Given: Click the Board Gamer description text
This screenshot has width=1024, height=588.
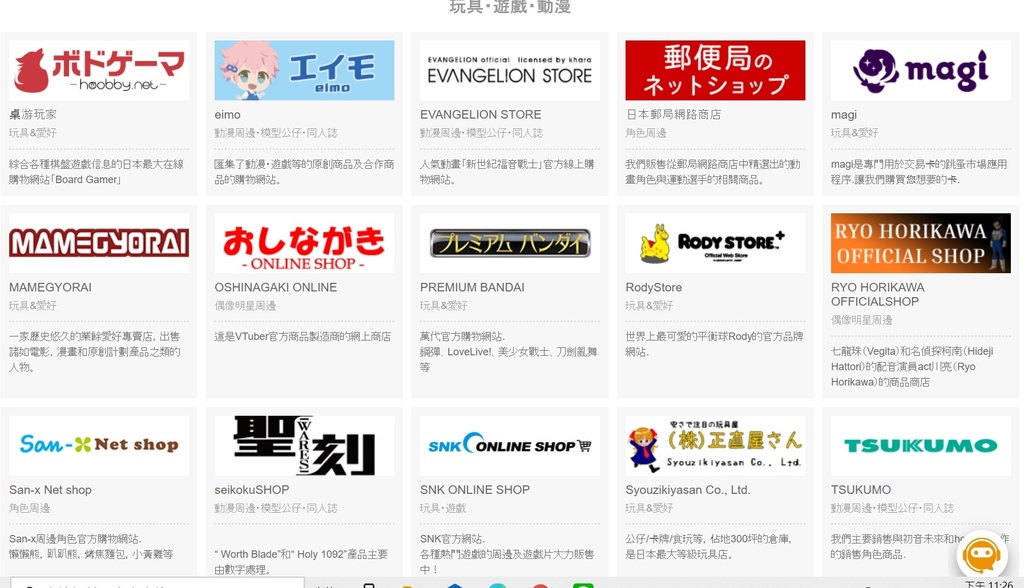Looking at the screenshot, I should pyautogui.click(x=97, y=172).
